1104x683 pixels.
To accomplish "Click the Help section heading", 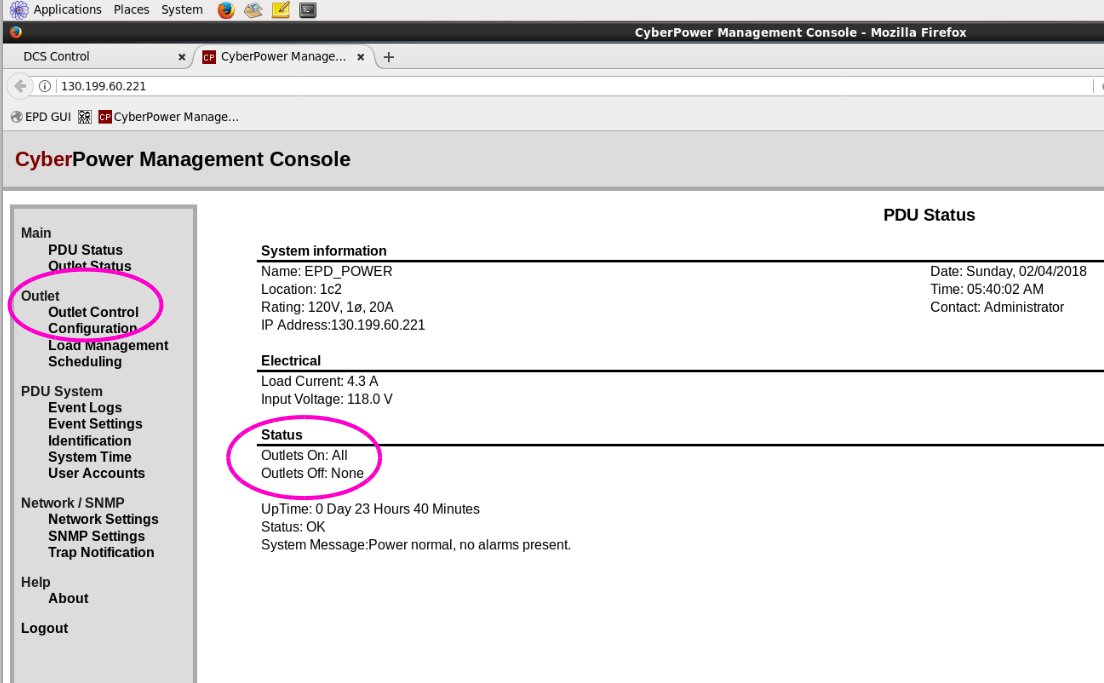I will pos(35,582).
